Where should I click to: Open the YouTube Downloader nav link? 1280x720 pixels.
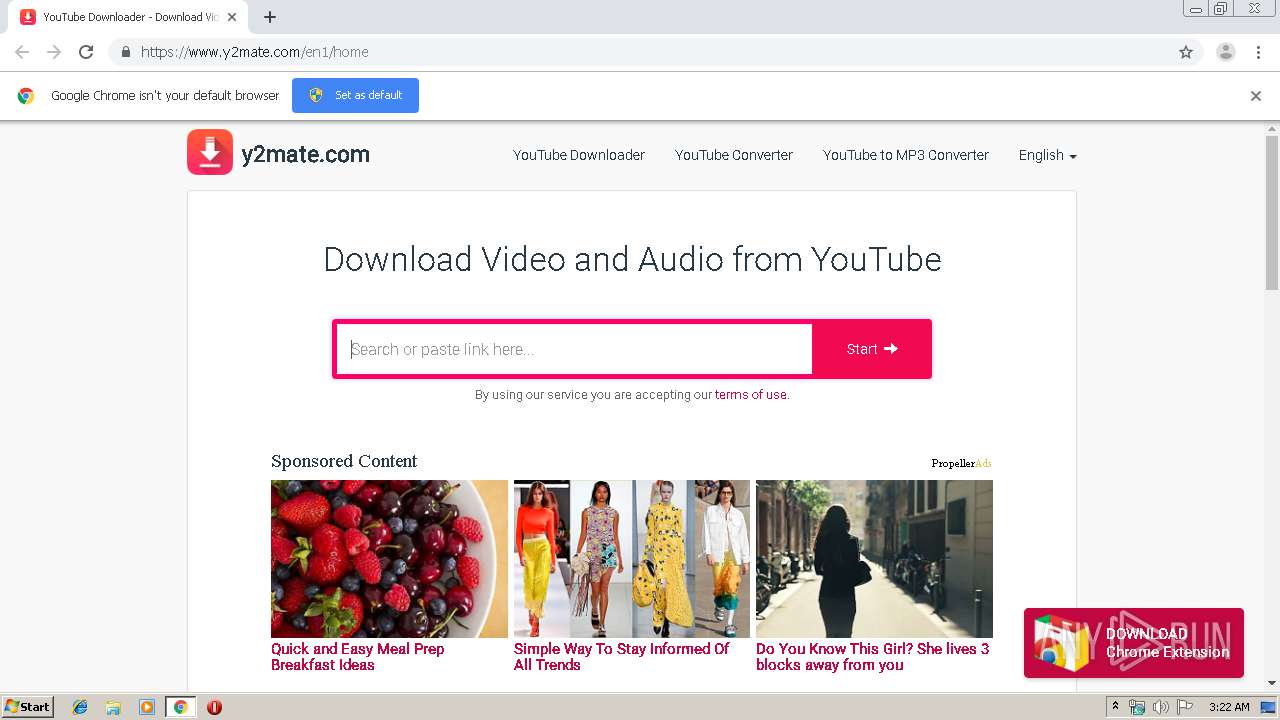pos(579,155)
